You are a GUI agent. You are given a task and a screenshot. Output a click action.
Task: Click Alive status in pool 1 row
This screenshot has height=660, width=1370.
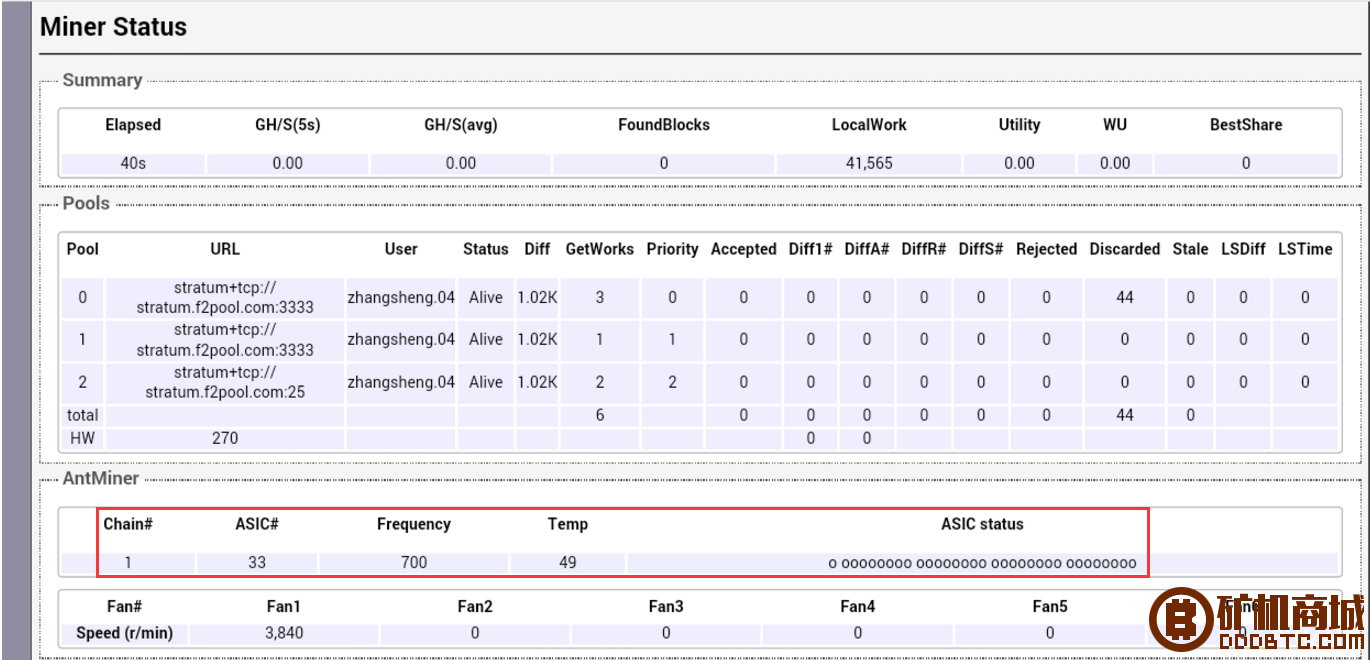(x=486, y=339)
